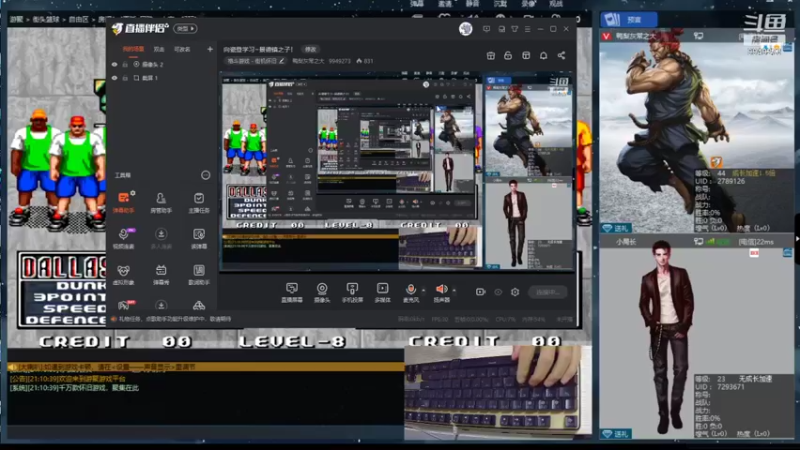Screen dimensions: 800x450
Task: Open the layout icon above preview
Action: pos(526,56)
